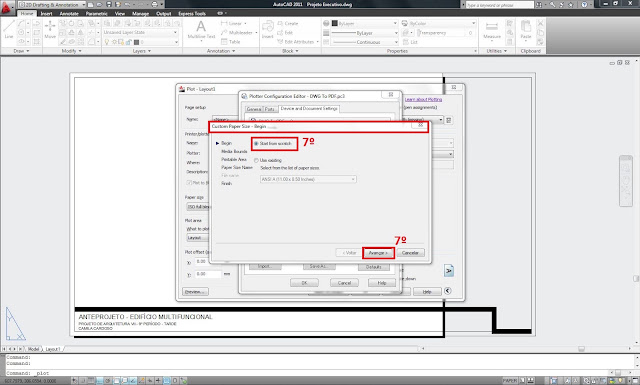Viewport: 640px width, 385px height.
Task: Open the Manage ribbon tab
Action: (140, 13)
